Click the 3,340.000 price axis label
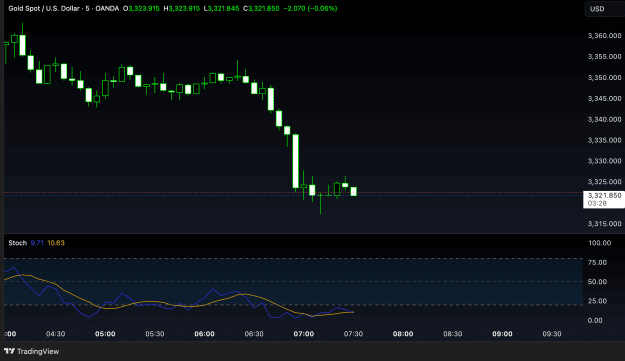This screenshot has width=625, height=361. (x=604, y=120)
